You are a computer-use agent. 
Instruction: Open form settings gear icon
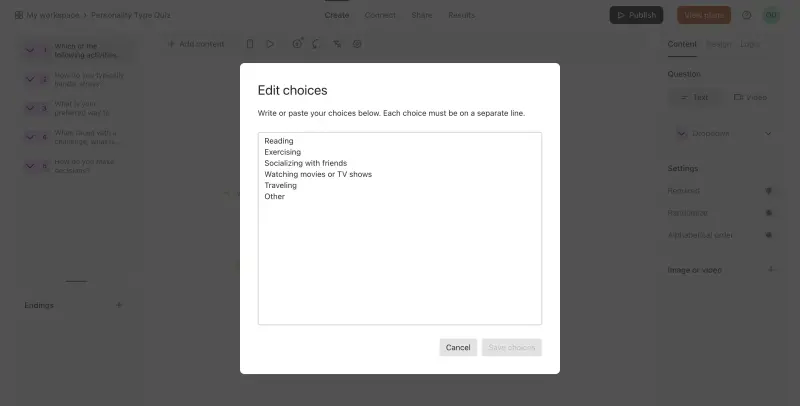[x=357, y=44]
